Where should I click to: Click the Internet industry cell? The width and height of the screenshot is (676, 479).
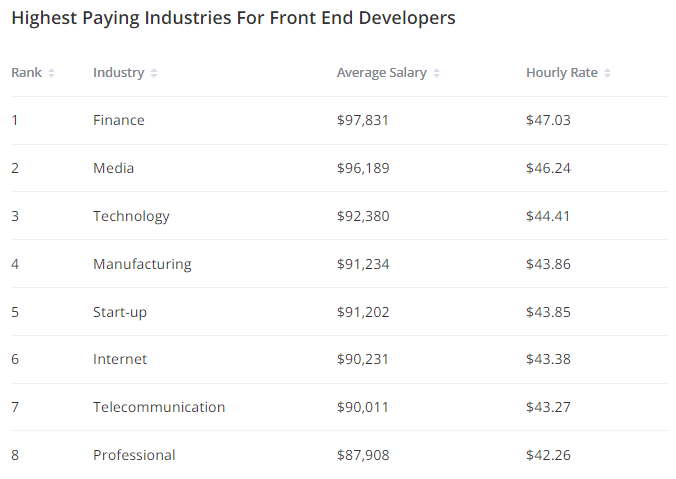[120, 359]
